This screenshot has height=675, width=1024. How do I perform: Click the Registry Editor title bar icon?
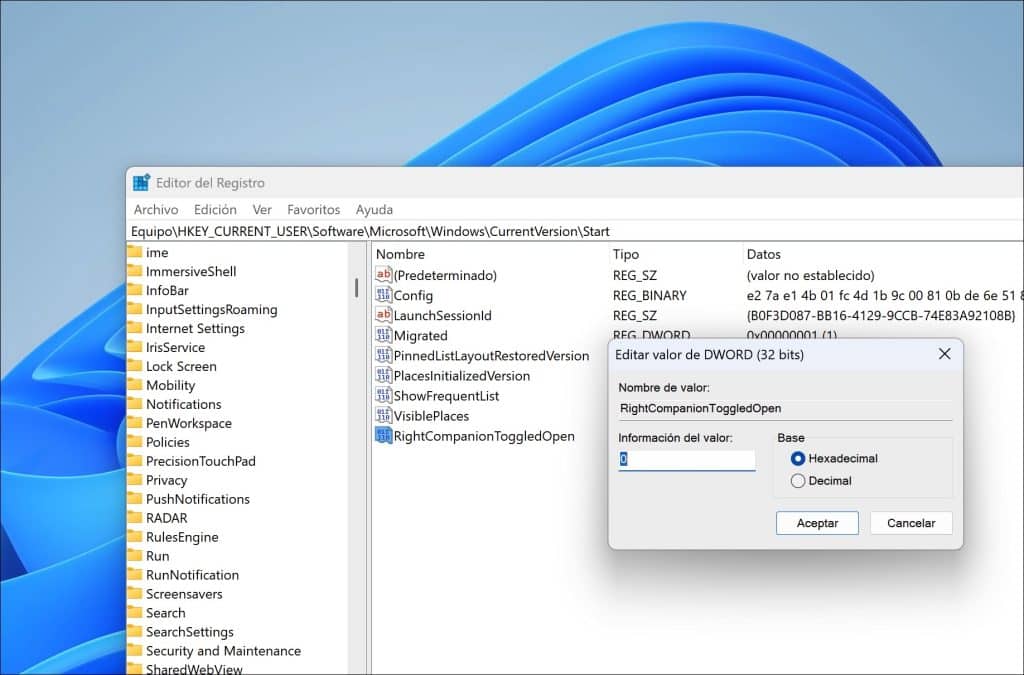tap(142, 183)
